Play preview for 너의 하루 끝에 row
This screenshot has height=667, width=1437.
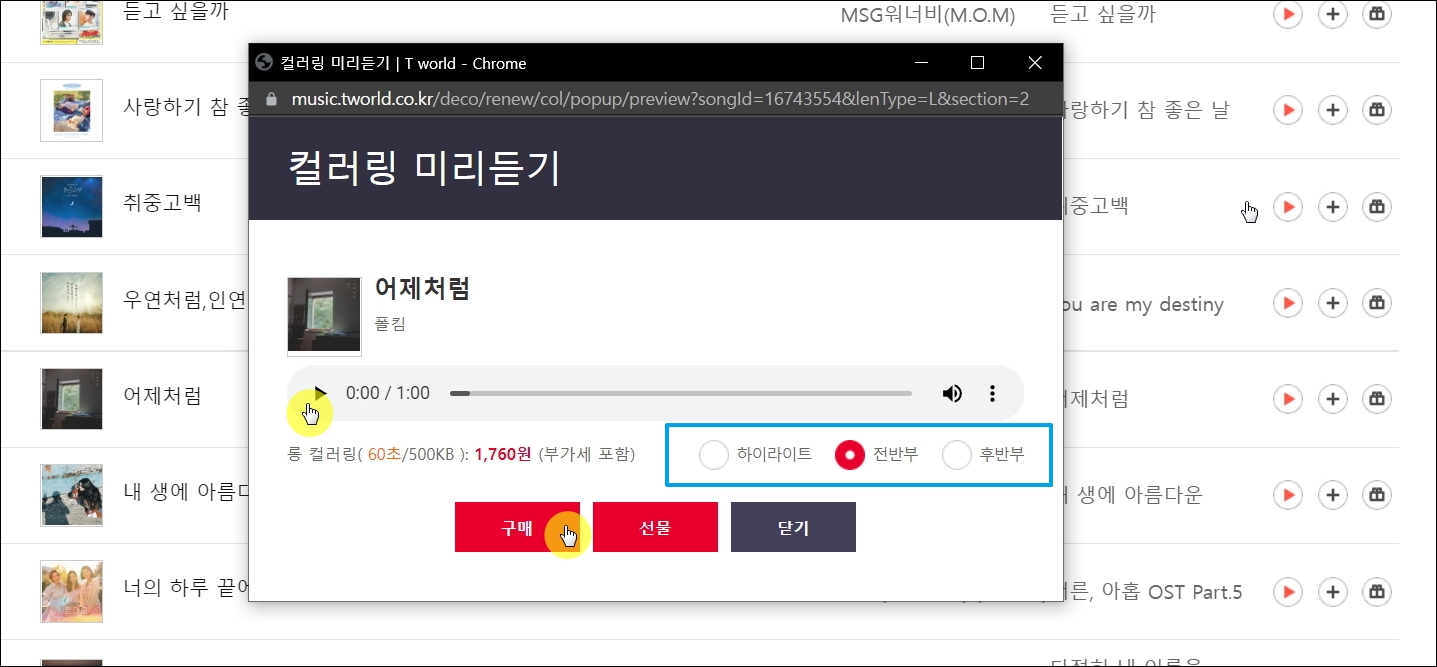(1288, 592)
